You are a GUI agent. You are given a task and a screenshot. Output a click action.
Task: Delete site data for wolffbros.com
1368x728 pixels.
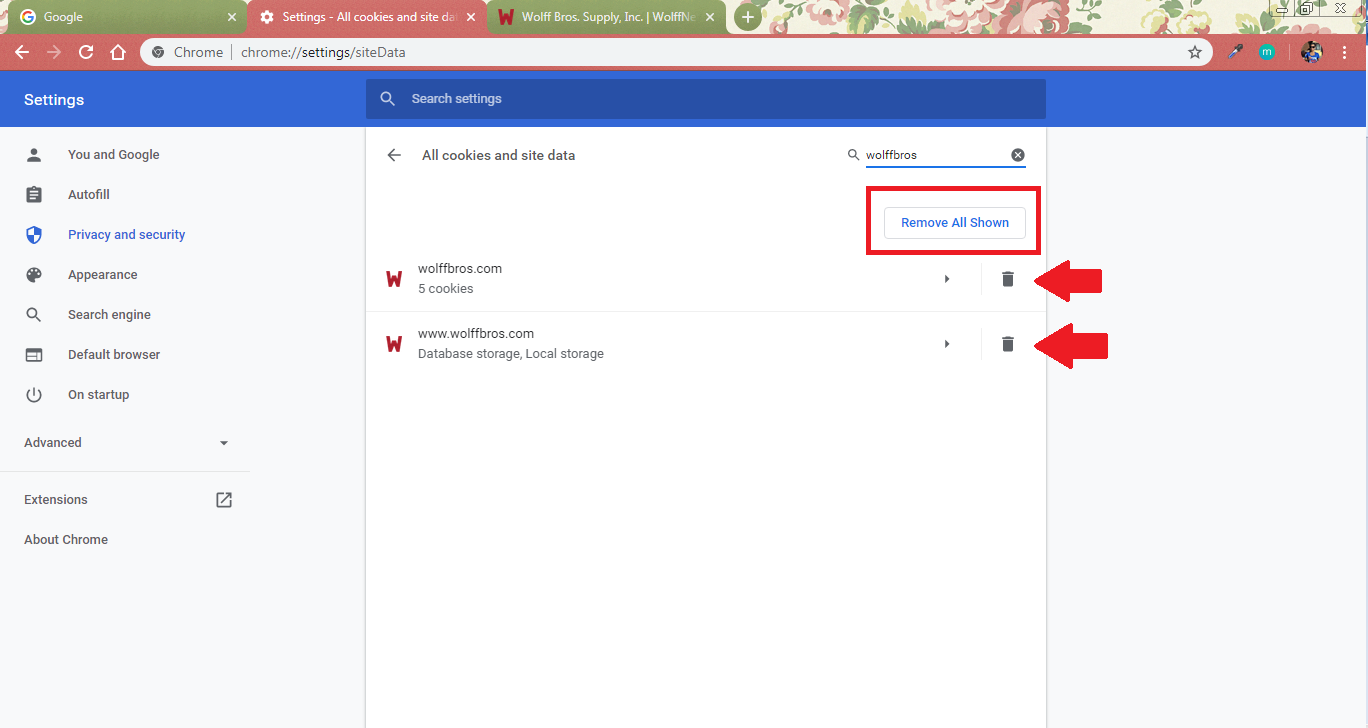tap(1008, 279)
